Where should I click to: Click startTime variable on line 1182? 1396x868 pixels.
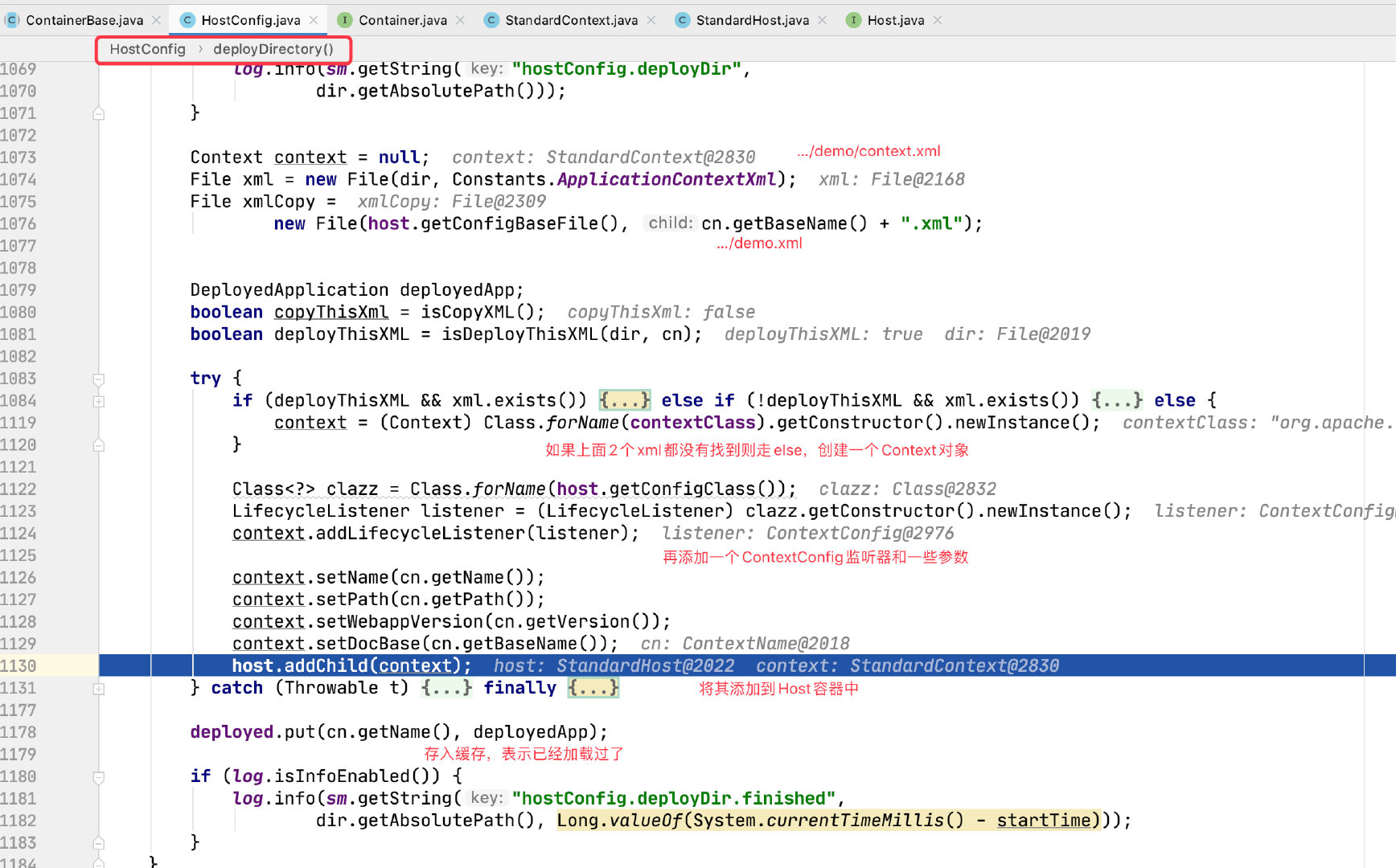click(x=1044, y=820)
